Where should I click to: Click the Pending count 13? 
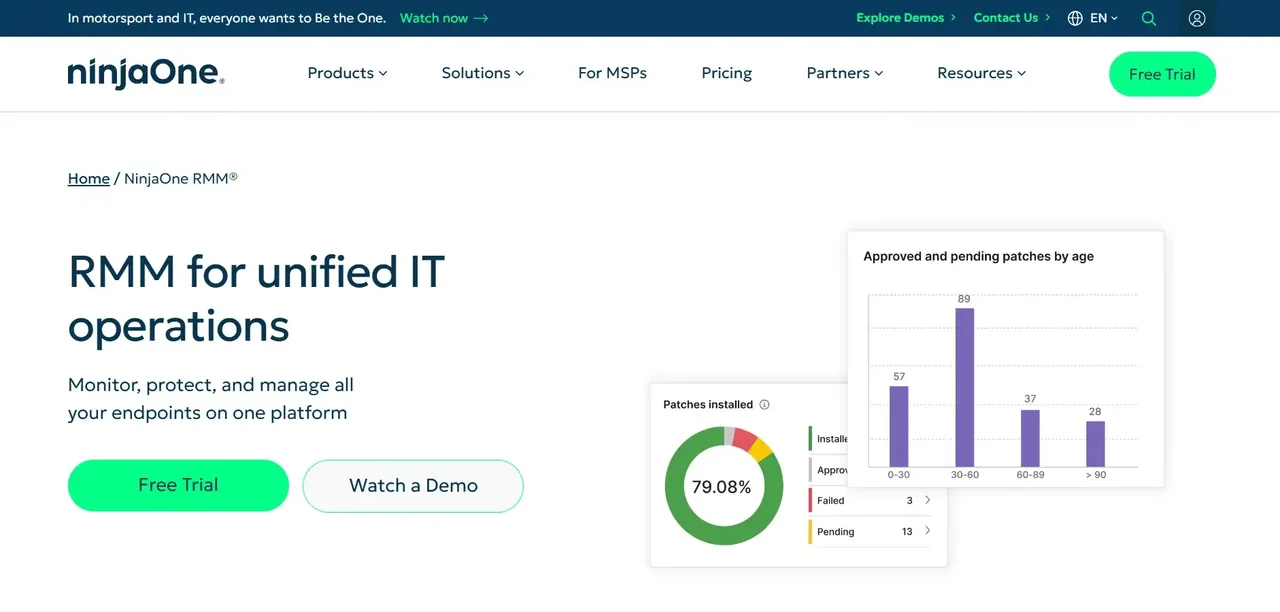coord(907,531)
